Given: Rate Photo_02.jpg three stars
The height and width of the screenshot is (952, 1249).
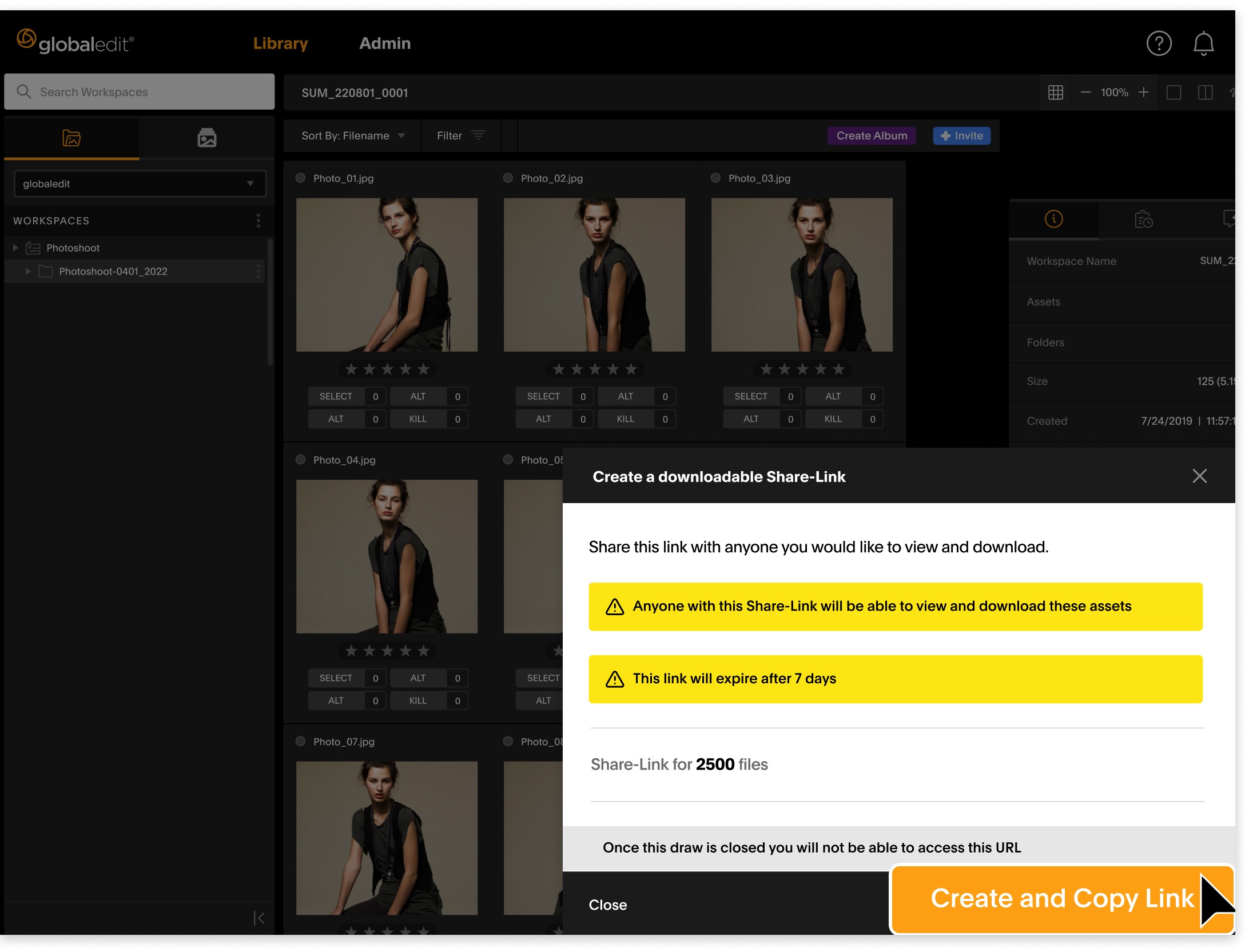Looking at the screenshot, I should [x=595, y=369].
